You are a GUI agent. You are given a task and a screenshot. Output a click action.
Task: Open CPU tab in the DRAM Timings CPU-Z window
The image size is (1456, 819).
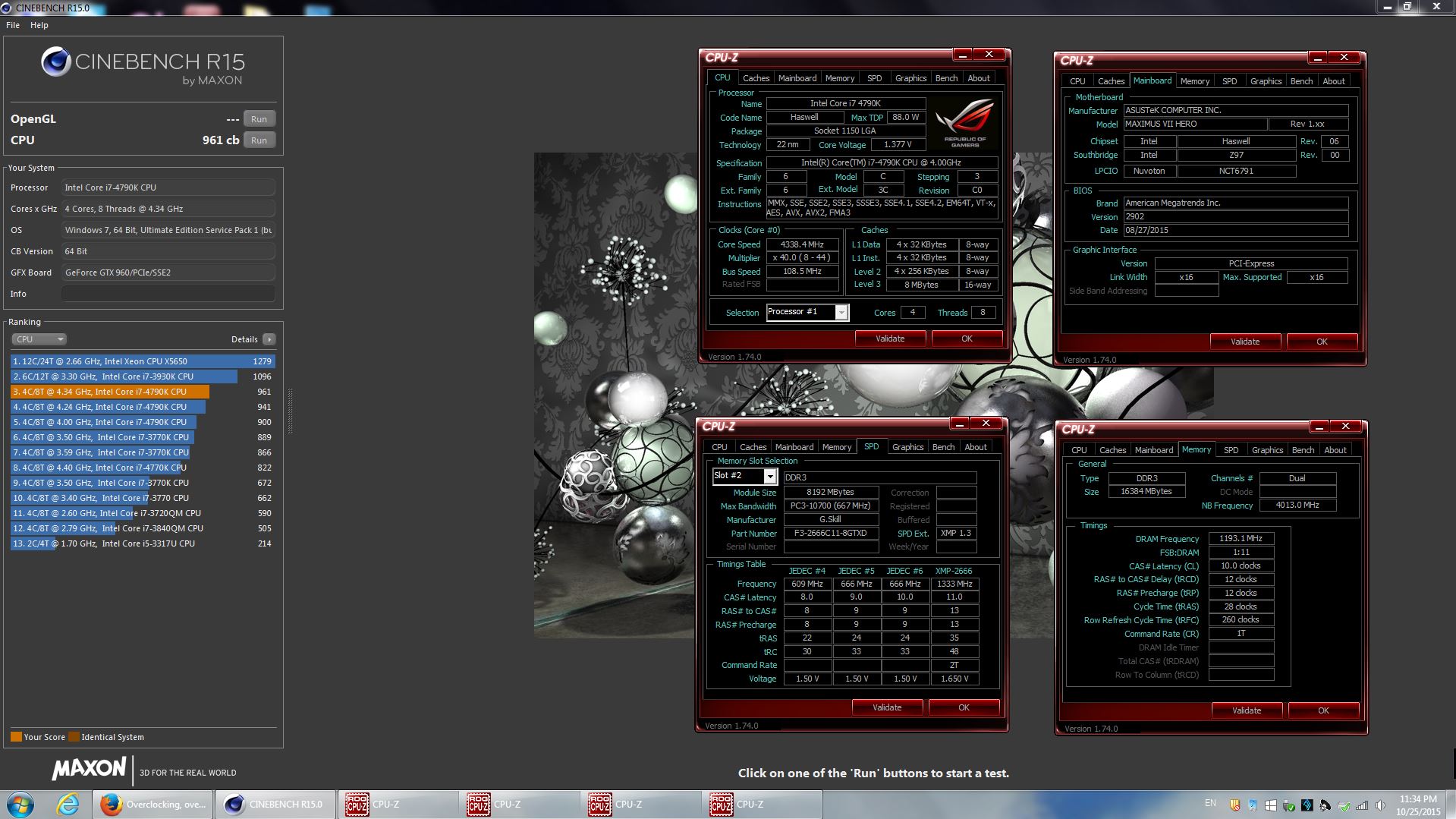point(1079,450)
